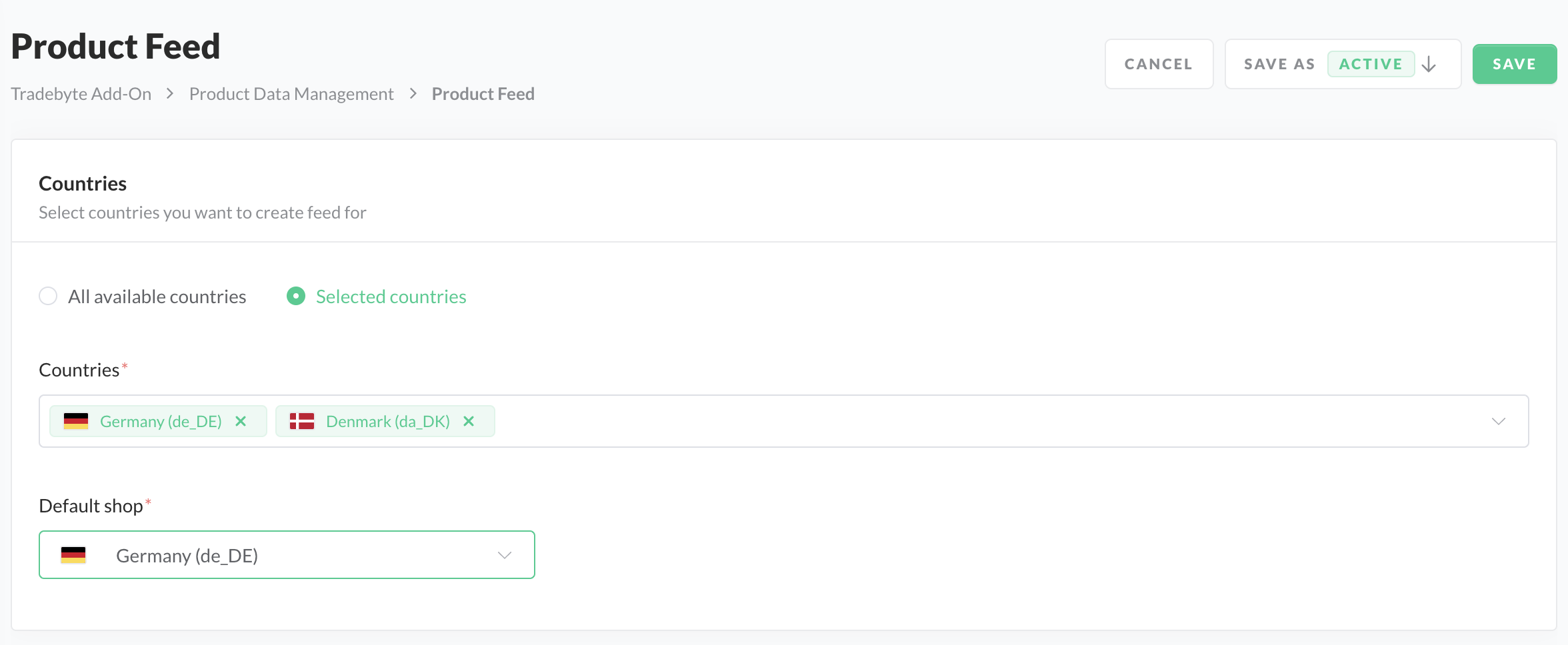
Task: Click breadcrumb chevron after Tradebyte Add-On
Action: point(170,94)
